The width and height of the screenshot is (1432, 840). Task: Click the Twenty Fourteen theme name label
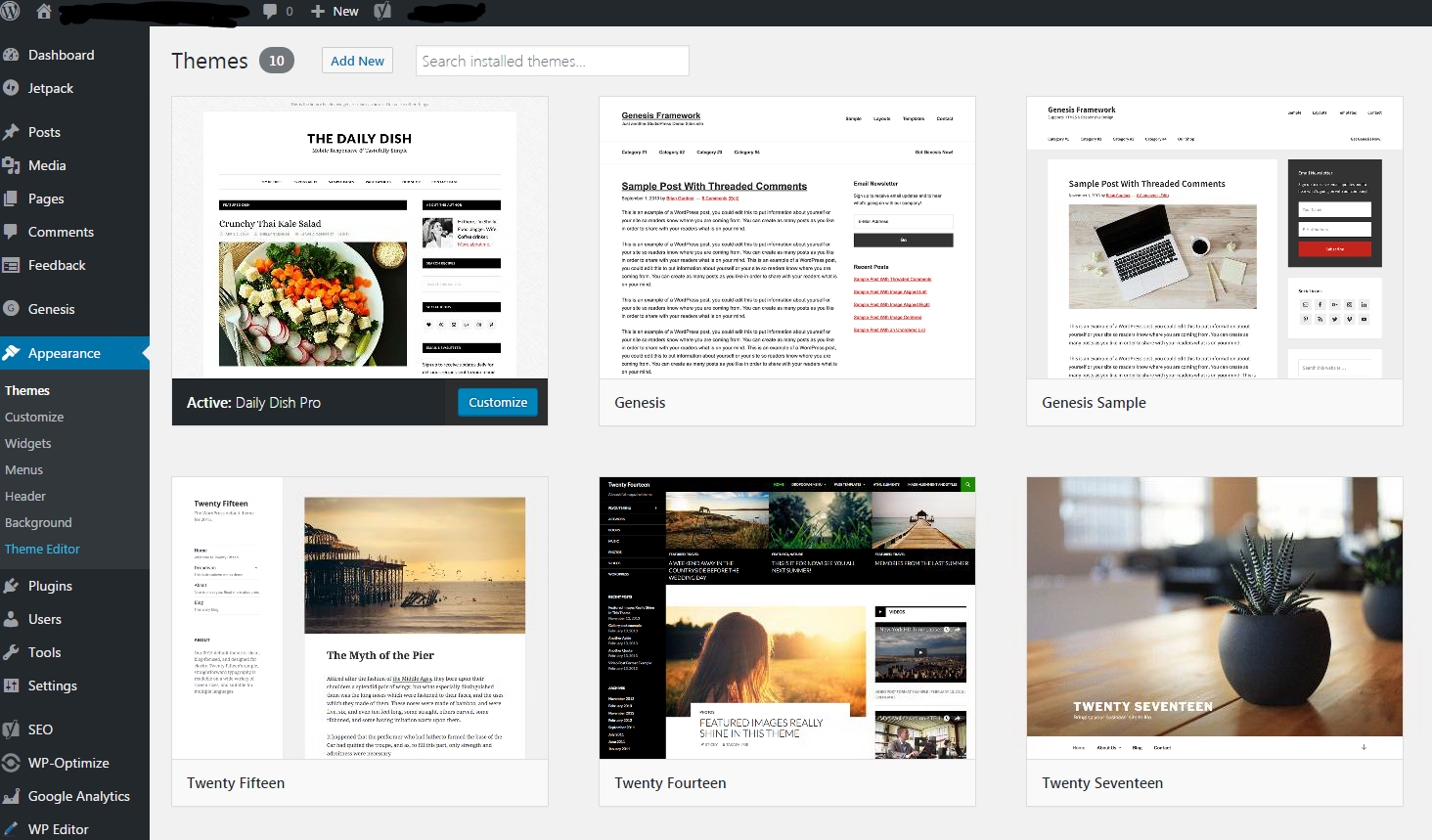click(x=670, y=783)
